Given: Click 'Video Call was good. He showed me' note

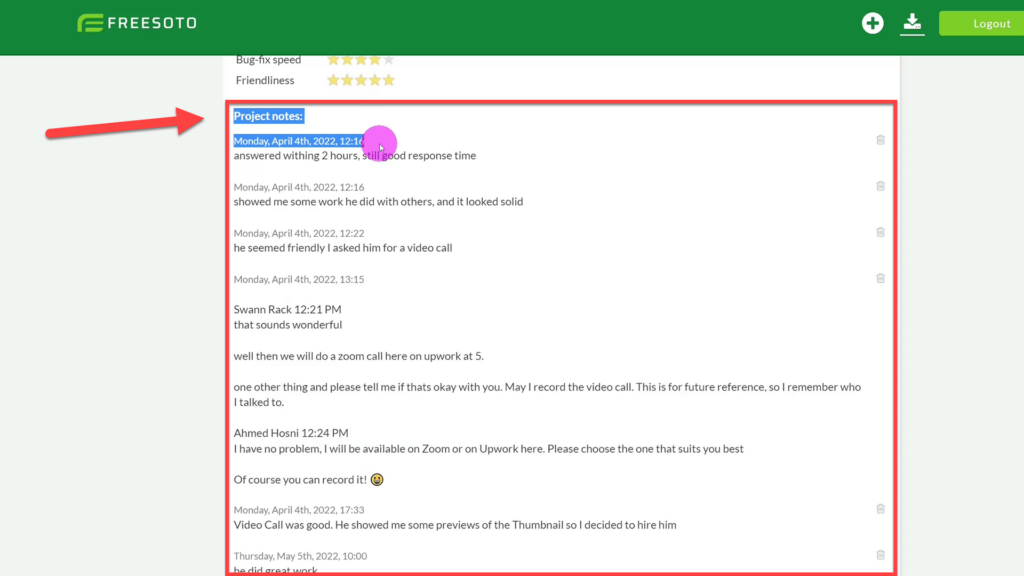Looking at the screenshot, I should 455,524.
